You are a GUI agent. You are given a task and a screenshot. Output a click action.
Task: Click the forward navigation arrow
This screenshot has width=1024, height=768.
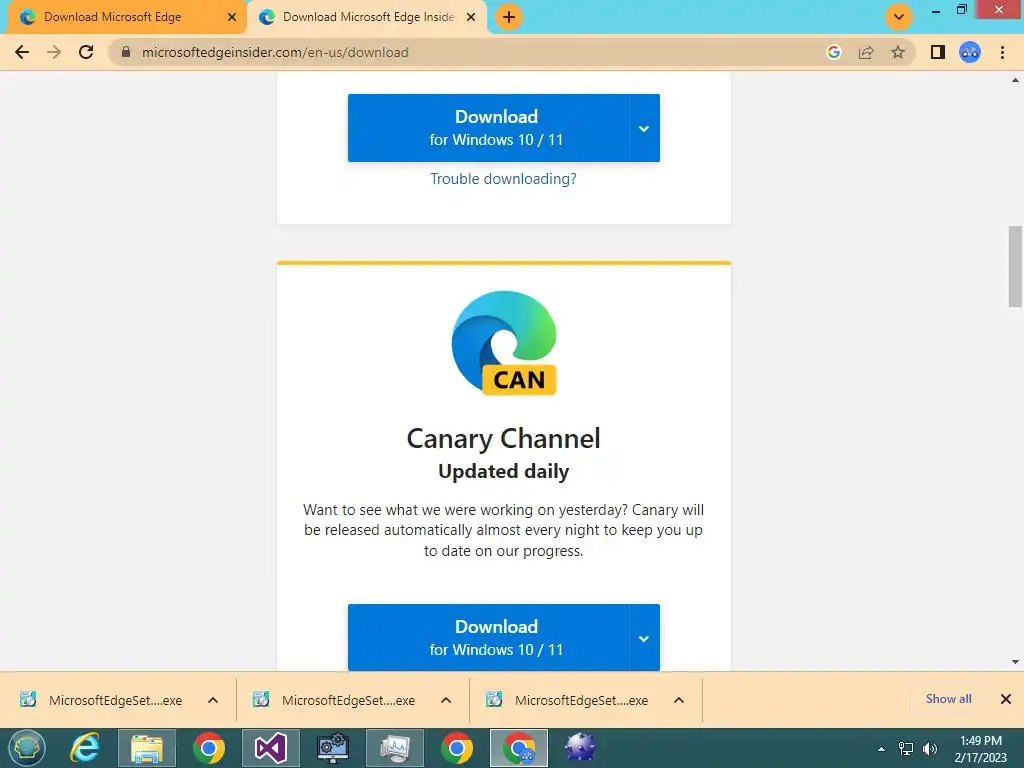pyautogui.click(x=54, y=52)
